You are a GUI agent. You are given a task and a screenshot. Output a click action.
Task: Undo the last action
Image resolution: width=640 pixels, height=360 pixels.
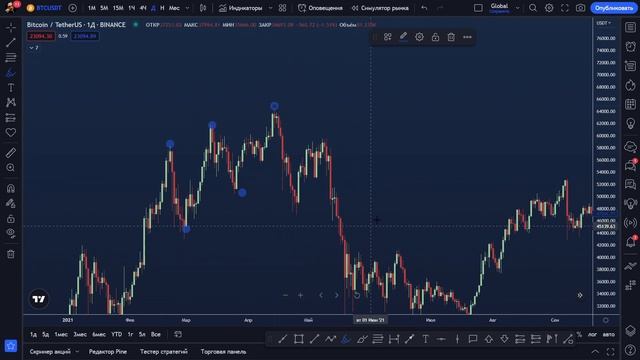(424, 8)
